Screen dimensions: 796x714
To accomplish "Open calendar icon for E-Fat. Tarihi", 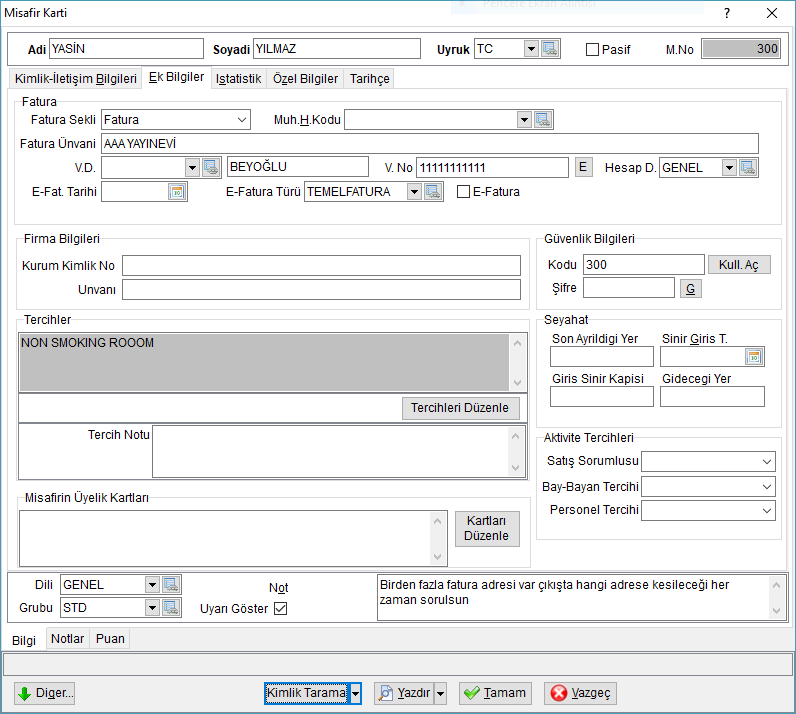I will tap(177, 192).
